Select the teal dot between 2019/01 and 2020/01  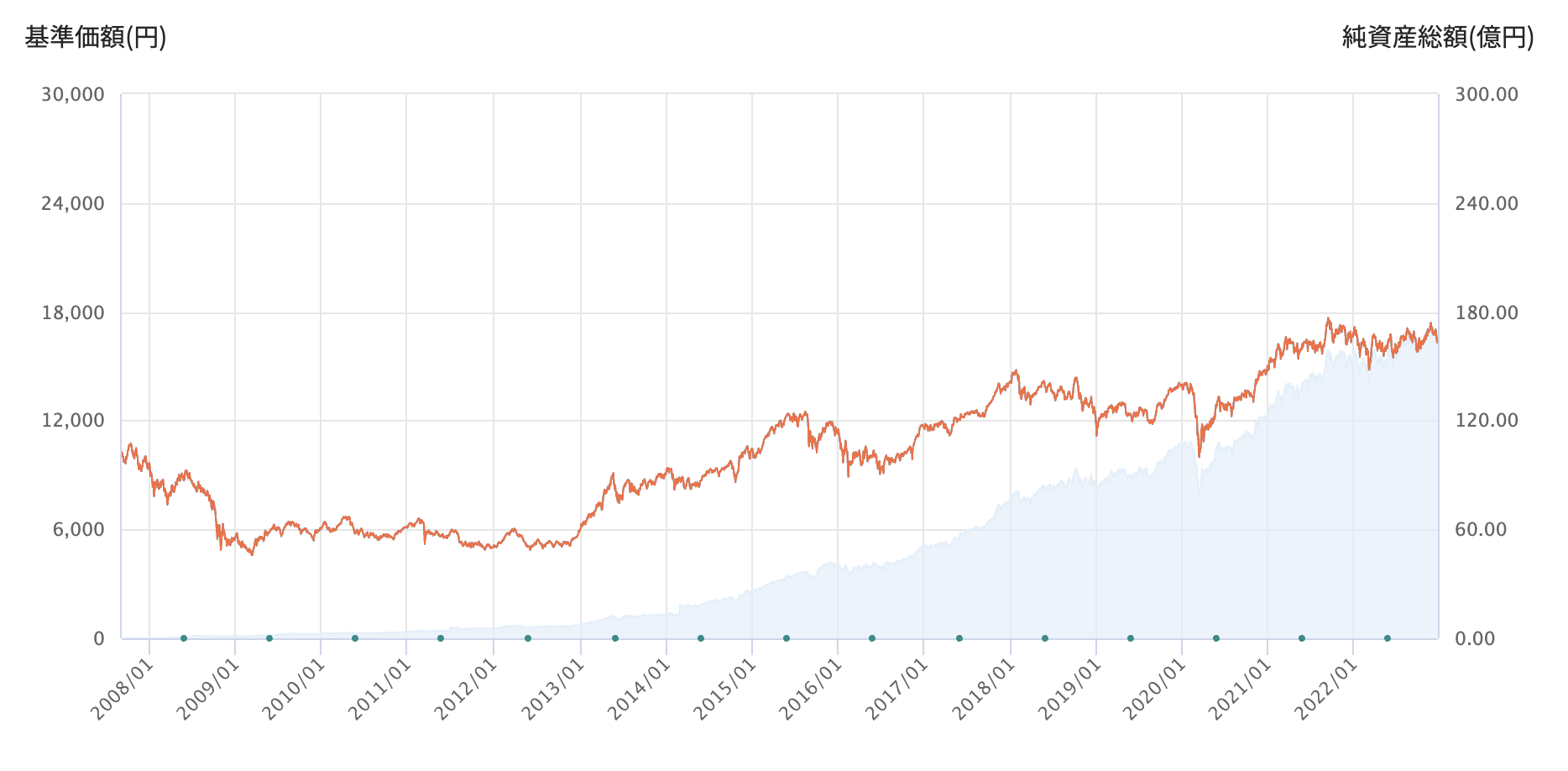click(1131, 638)
